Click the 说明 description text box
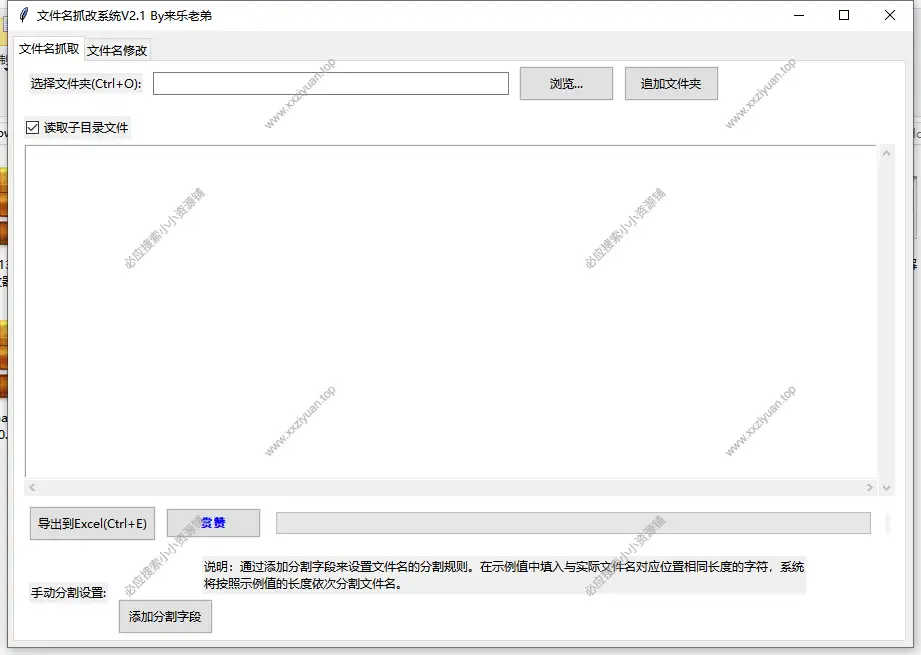Image resolution: width=921 pixels, height=655 pixels. pyautogui.click(x=503, y=575)
